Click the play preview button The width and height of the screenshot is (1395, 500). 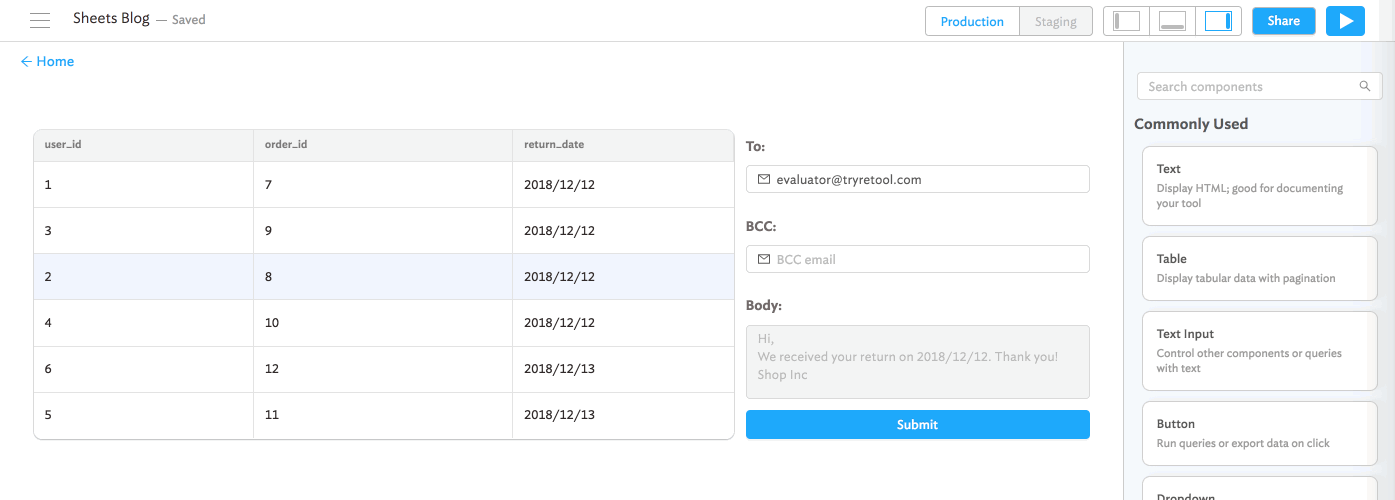(1345, 21)
